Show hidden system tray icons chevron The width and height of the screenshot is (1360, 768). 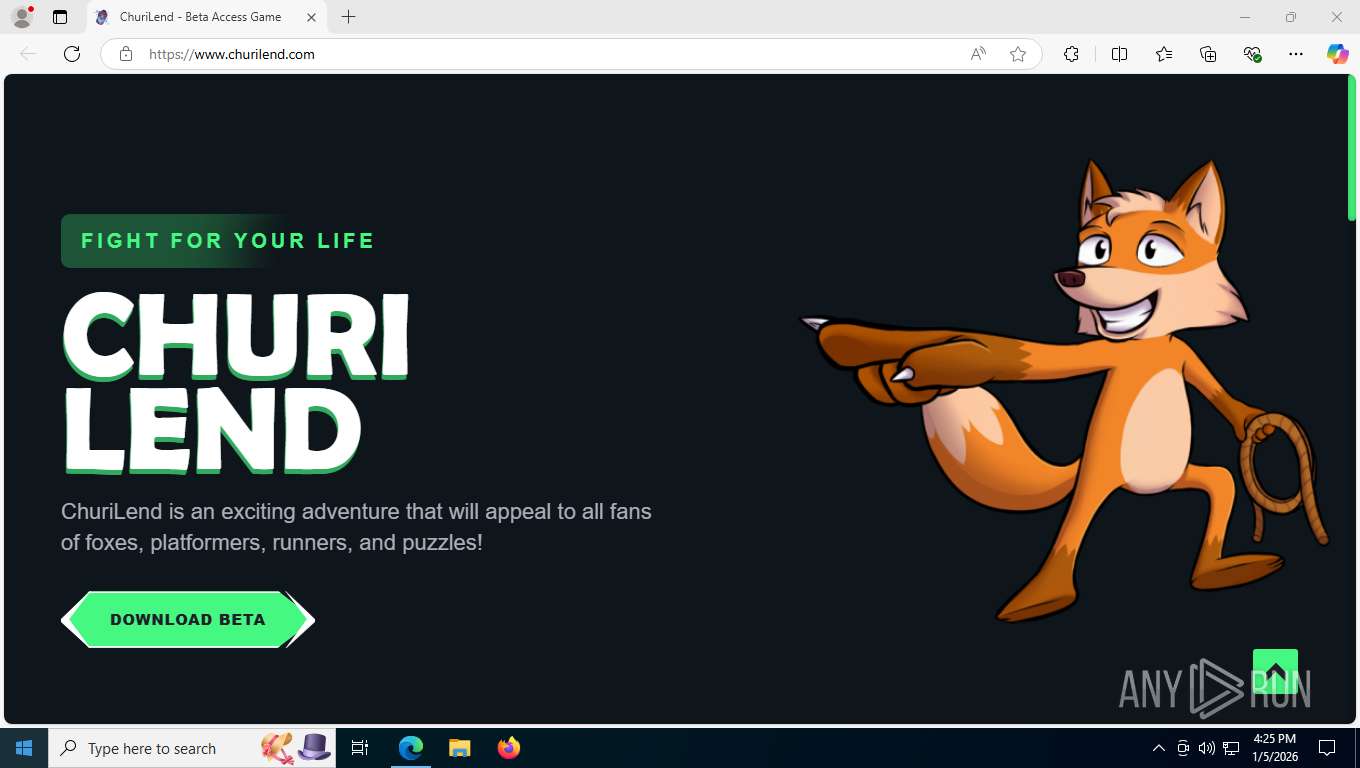[x=1158, y=748]
